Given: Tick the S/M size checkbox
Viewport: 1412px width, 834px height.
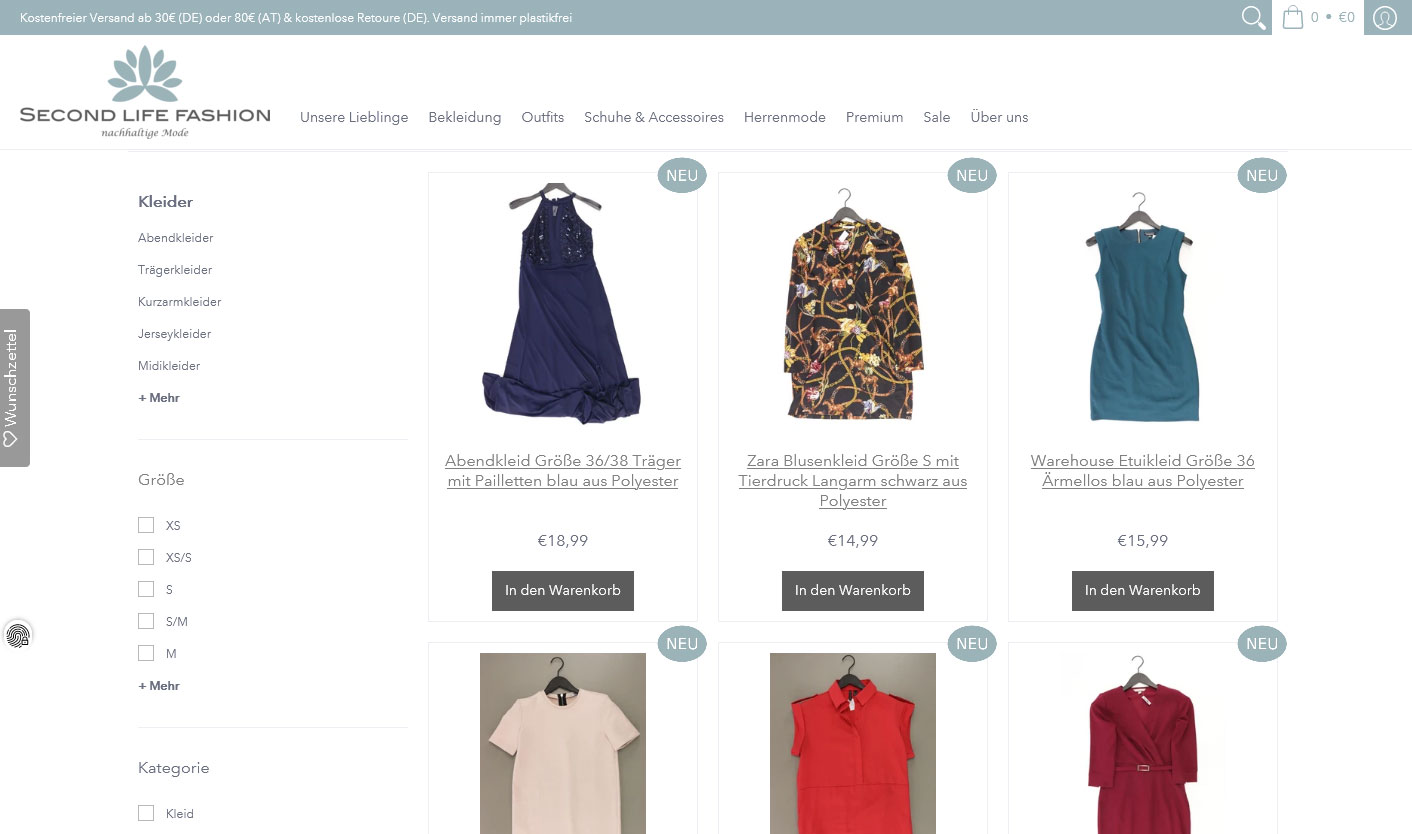Looking at the screenshot, I should [x=146, y=621].
